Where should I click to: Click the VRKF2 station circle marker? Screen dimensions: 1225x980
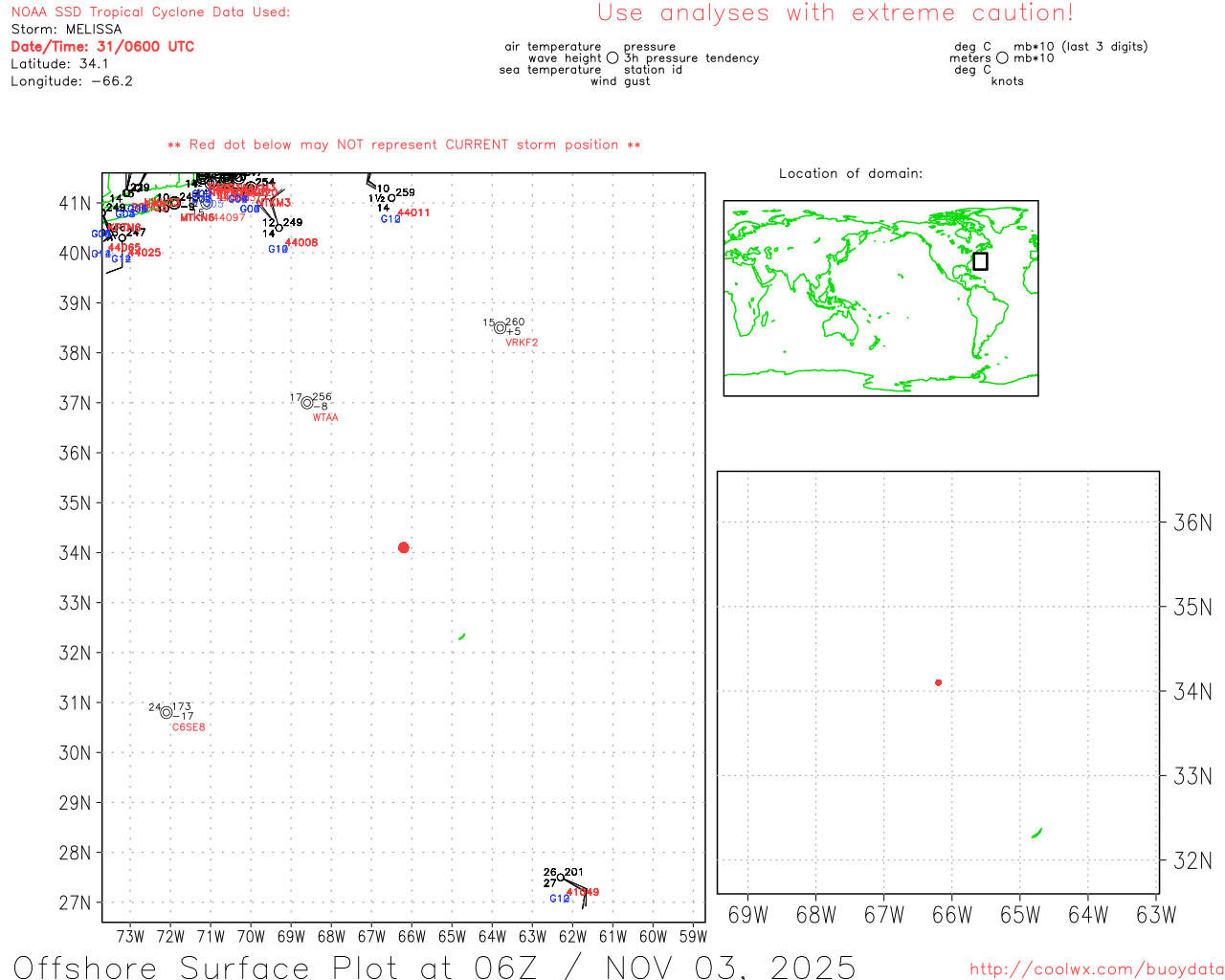[x=500, y=328]
